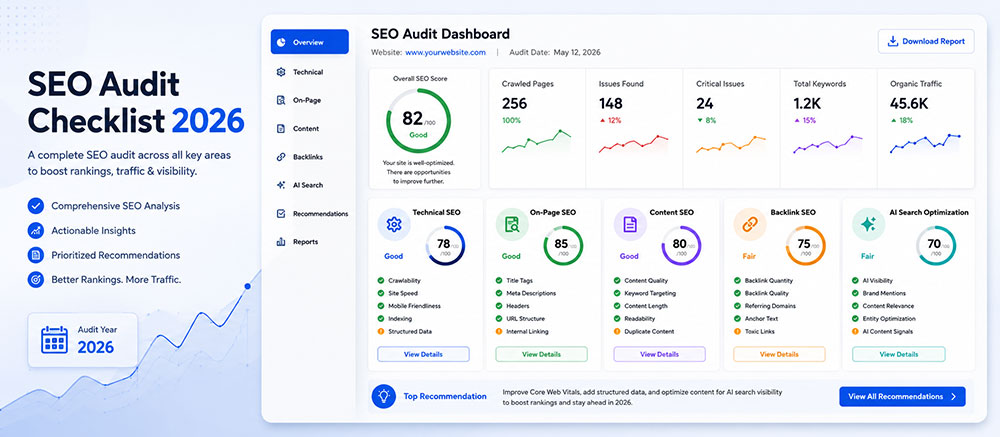Click the Recommendations checklist icon in sidebar
Screen dimensions: 1000x437
click(281, 214)
